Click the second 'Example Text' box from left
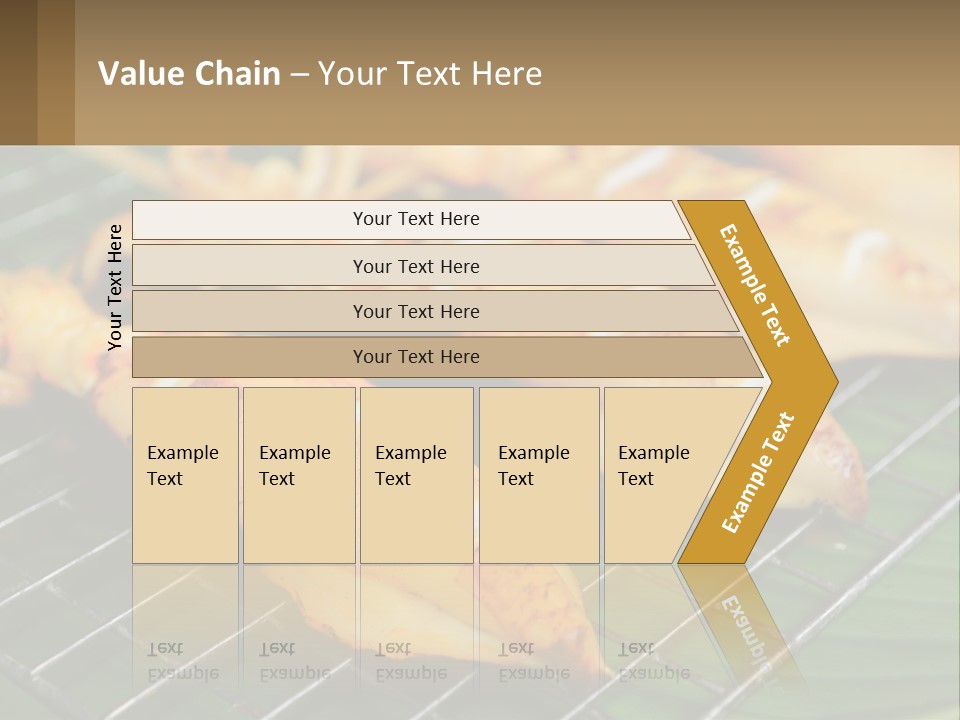This screenshot has height=720, width=960. click(x=299, y=474)
